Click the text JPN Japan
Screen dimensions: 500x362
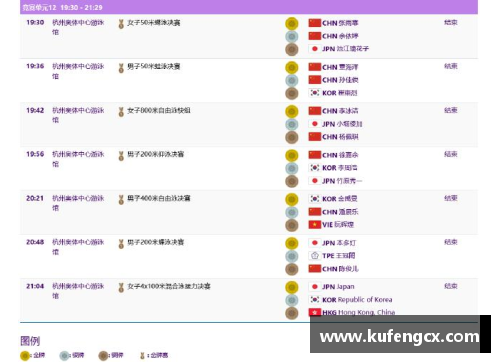(x=338, y=287)
